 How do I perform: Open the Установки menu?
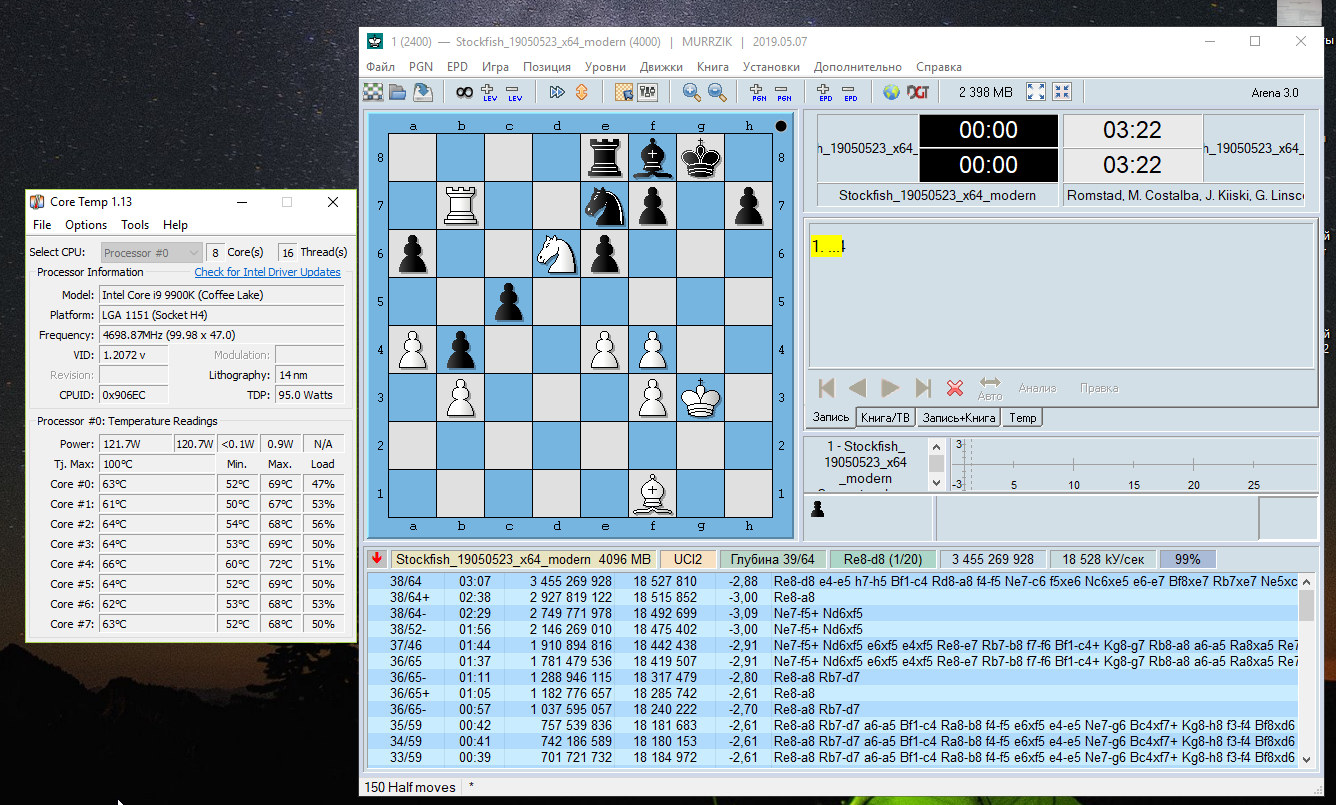point(771,67)
